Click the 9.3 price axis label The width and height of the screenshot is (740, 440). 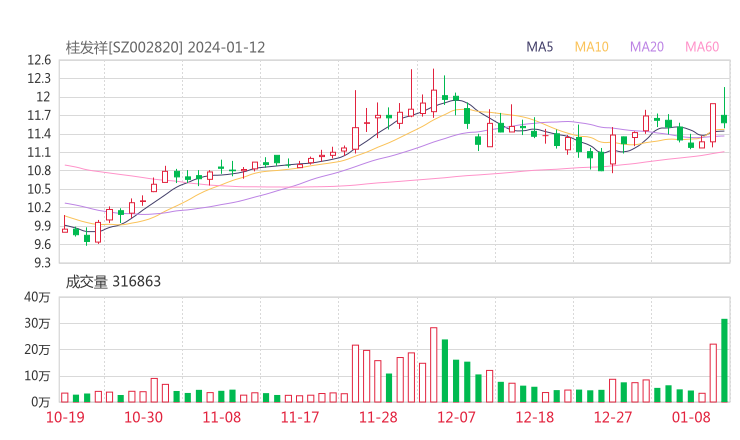(x=42, y=262)
